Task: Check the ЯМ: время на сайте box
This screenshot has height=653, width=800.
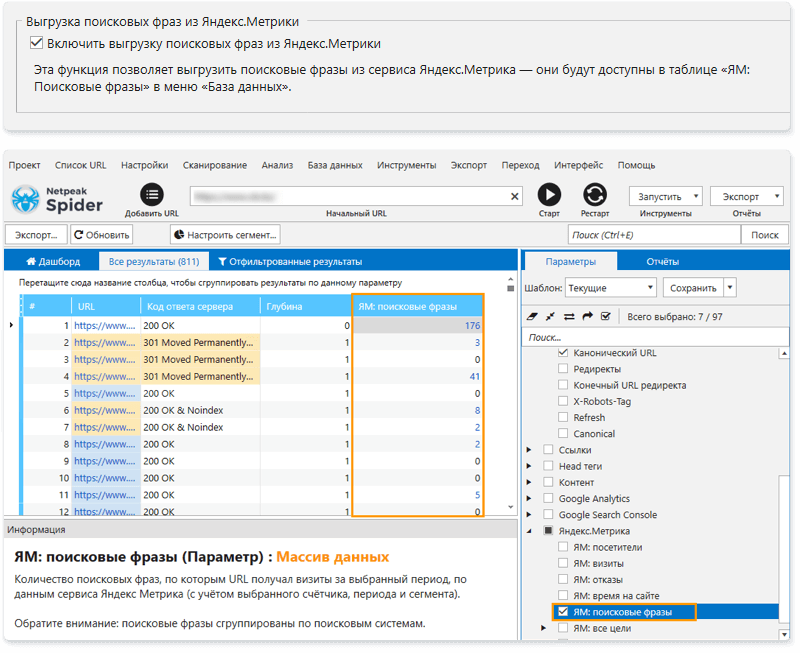Action: (563, 595)
